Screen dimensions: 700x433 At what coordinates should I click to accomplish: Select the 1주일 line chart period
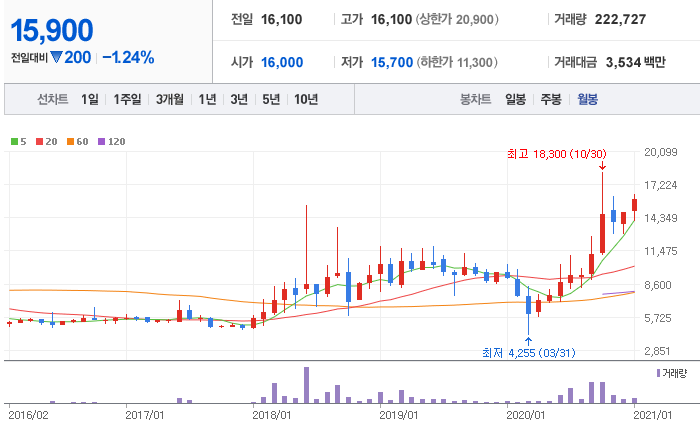point(127,99)
